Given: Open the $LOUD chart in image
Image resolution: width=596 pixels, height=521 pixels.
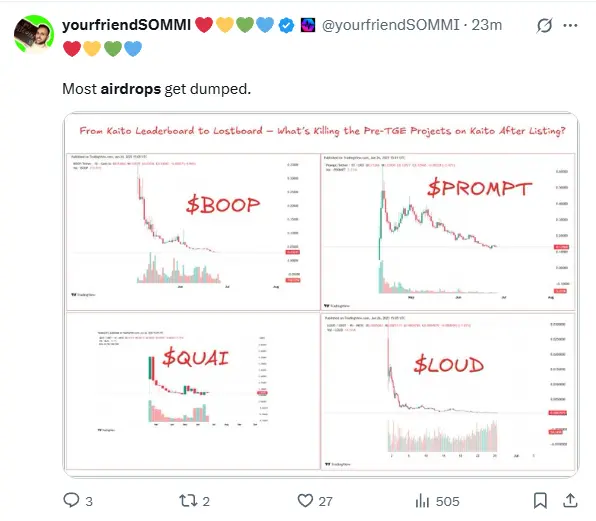Looking at the screenshot, I should click(x=448, y=391).
